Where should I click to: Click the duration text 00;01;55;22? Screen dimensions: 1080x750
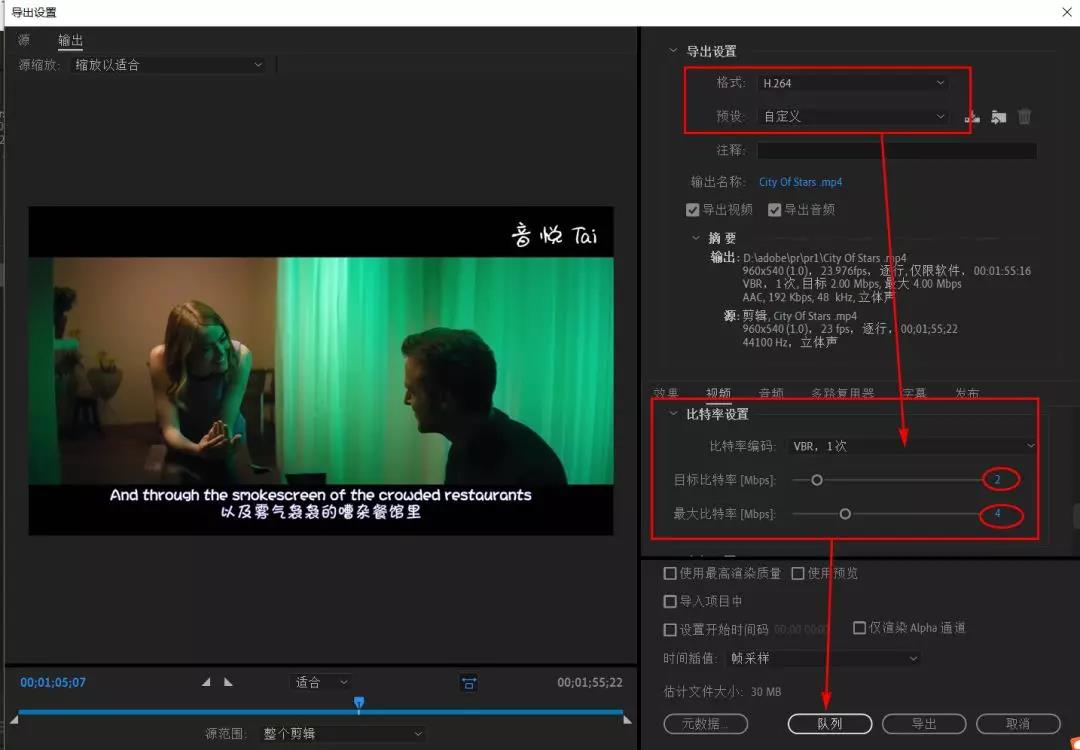click(590, 683)
